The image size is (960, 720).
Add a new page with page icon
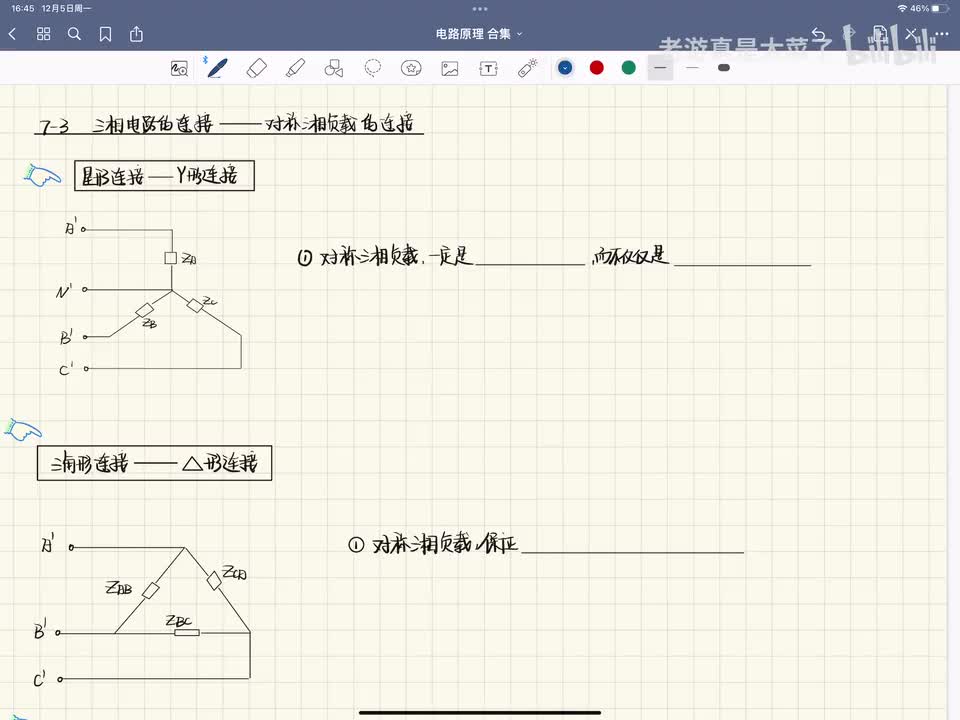click(880, 33)
